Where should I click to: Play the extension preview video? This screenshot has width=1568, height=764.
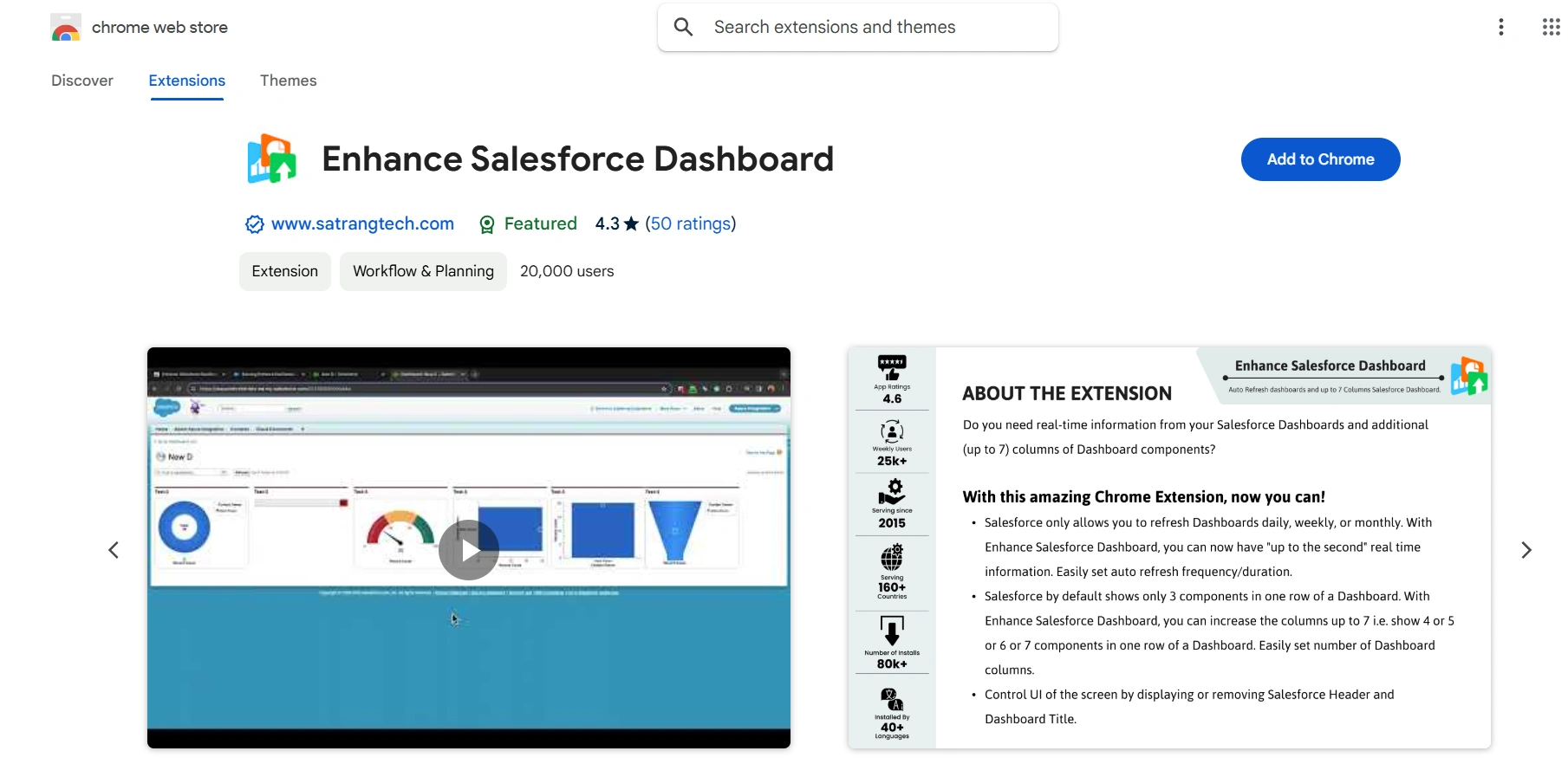(469, 550)
